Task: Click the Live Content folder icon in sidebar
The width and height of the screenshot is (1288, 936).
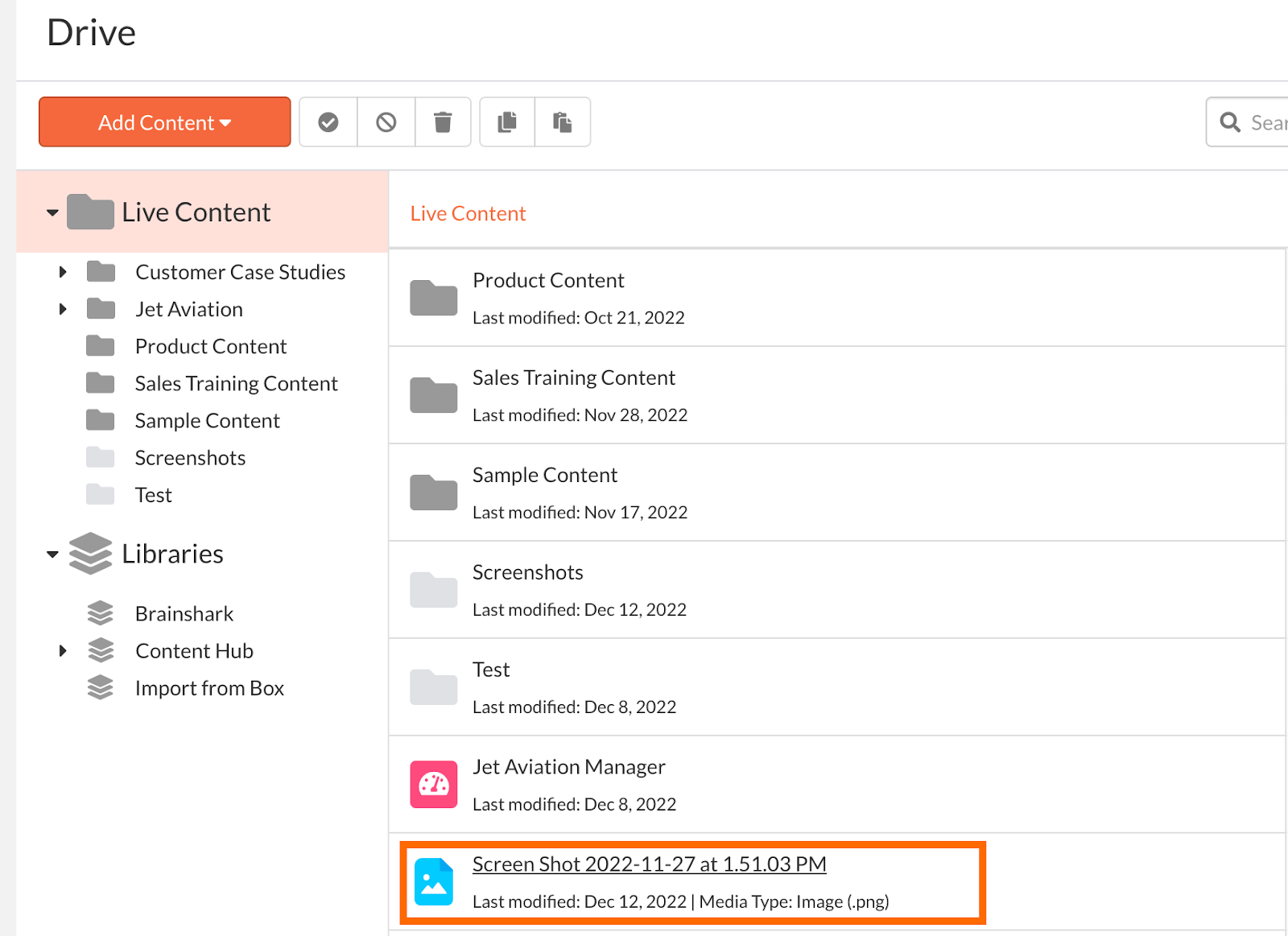Action: (x=90, y=212)
